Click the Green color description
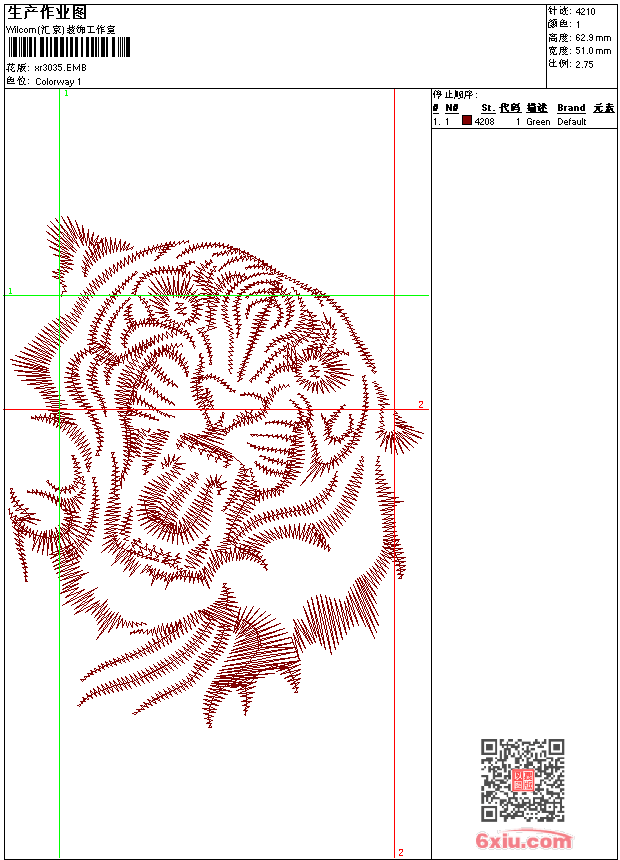 pos(538,122)
